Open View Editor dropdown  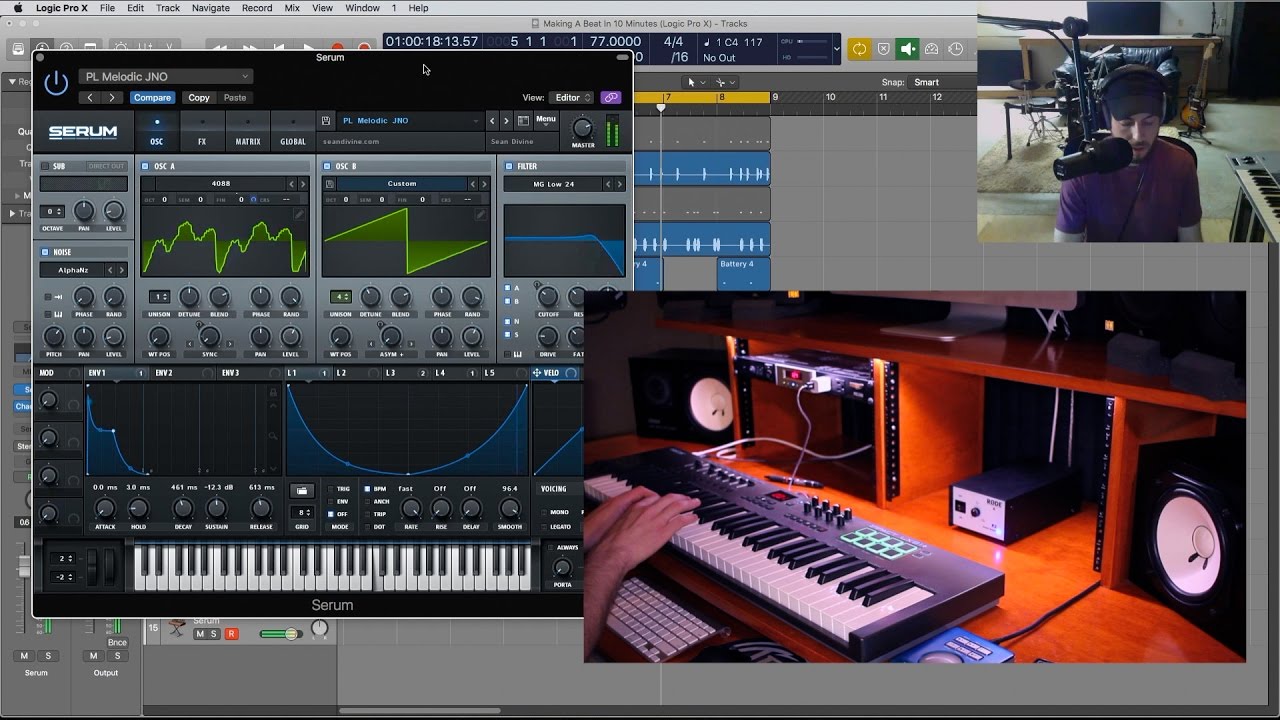(x=570, y=98)
